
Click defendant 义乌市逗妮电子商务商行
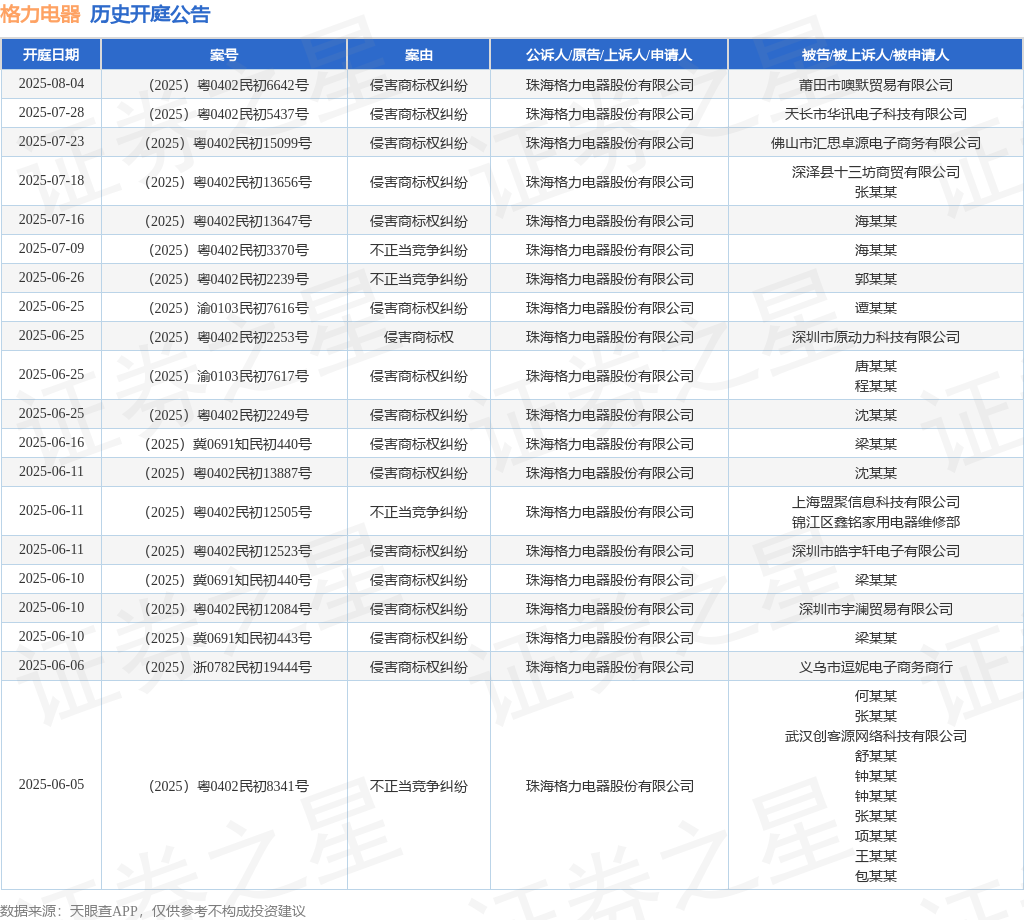pyautogui.click(x=875, y=667)
